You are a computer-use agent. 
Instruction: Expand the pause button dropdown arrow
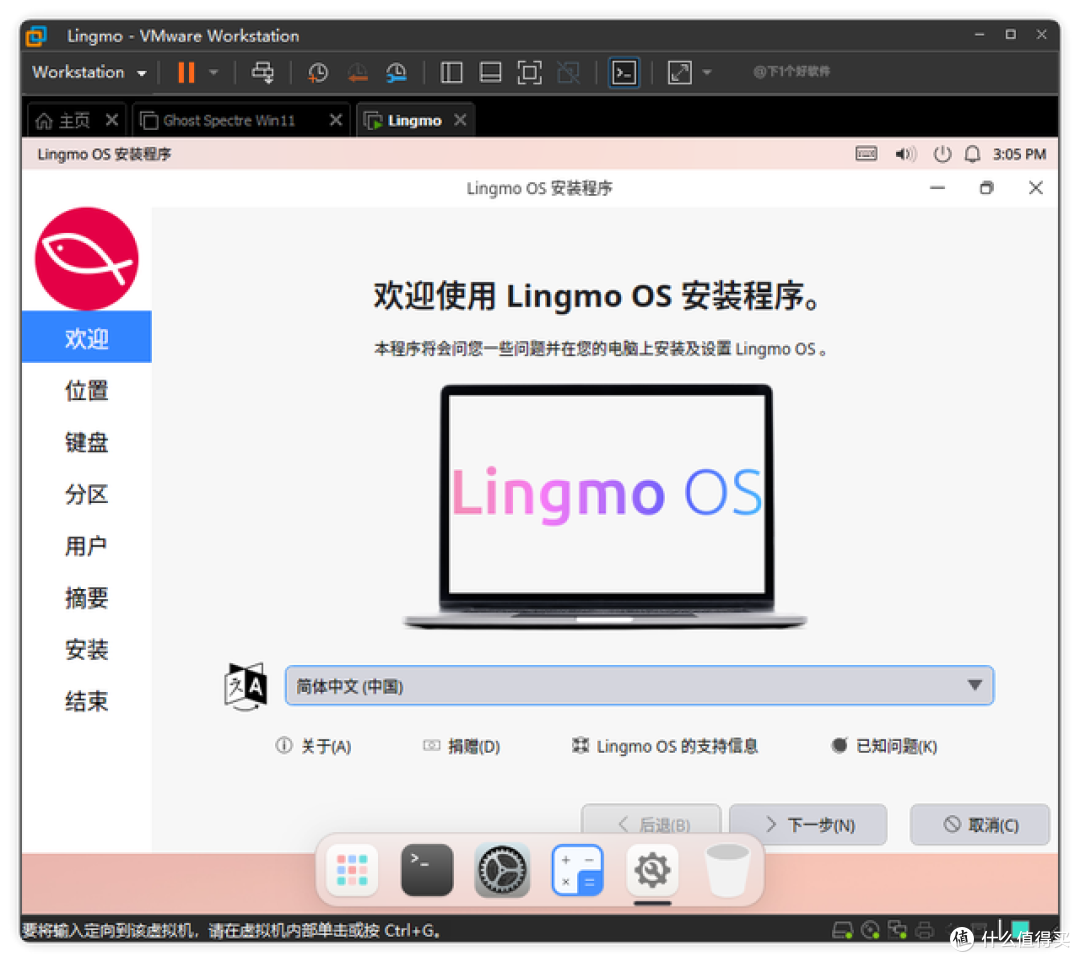pyautogui.click(x=213, y=71)
